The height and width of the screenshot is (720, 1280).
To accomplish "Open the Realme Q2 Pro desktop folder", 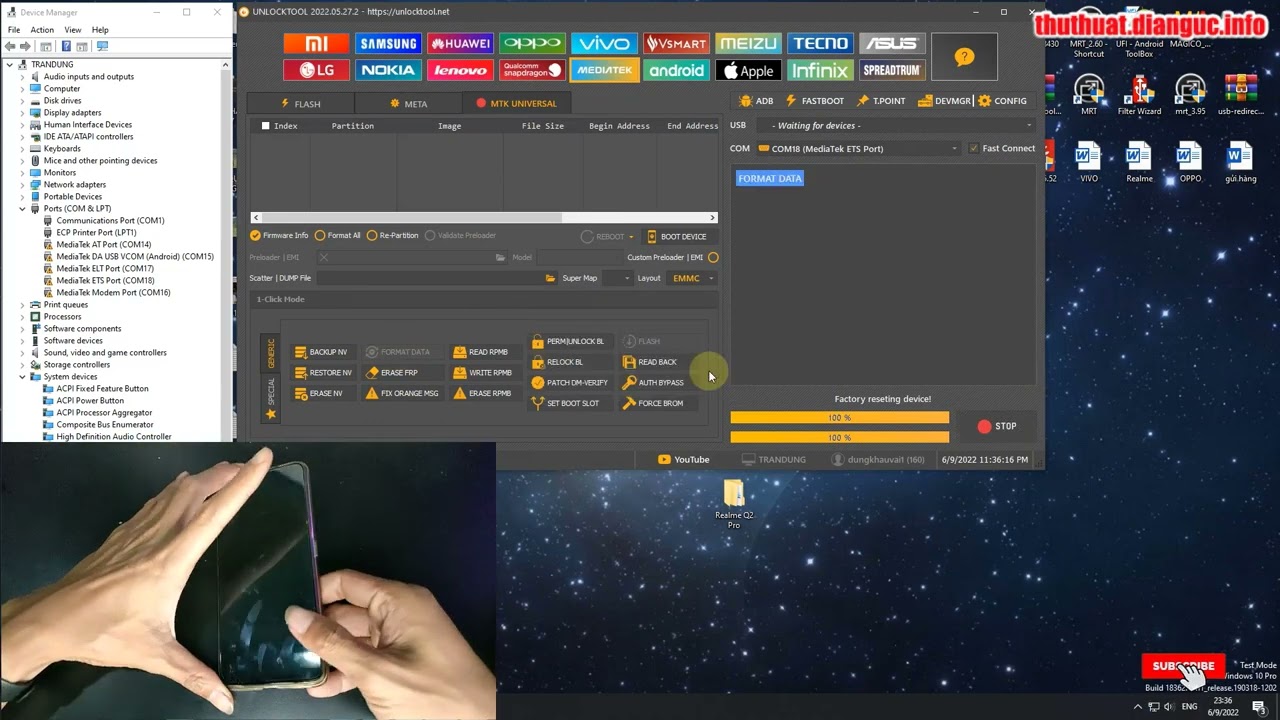I will [x=734, y=504].
